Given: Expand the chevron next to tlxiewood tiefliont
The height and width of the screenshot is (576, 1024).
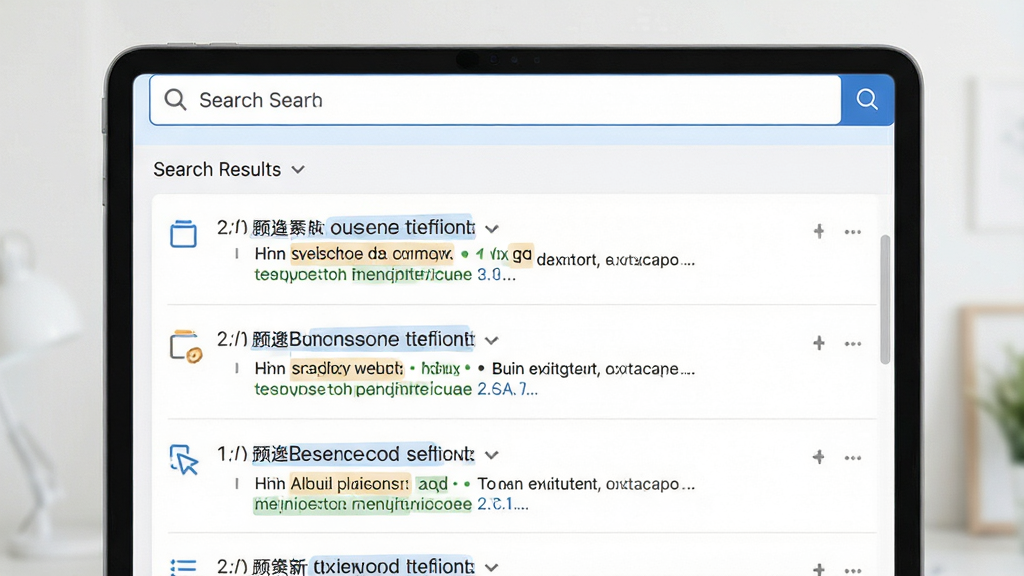Looking at the screenshot, I should (492, 567).
